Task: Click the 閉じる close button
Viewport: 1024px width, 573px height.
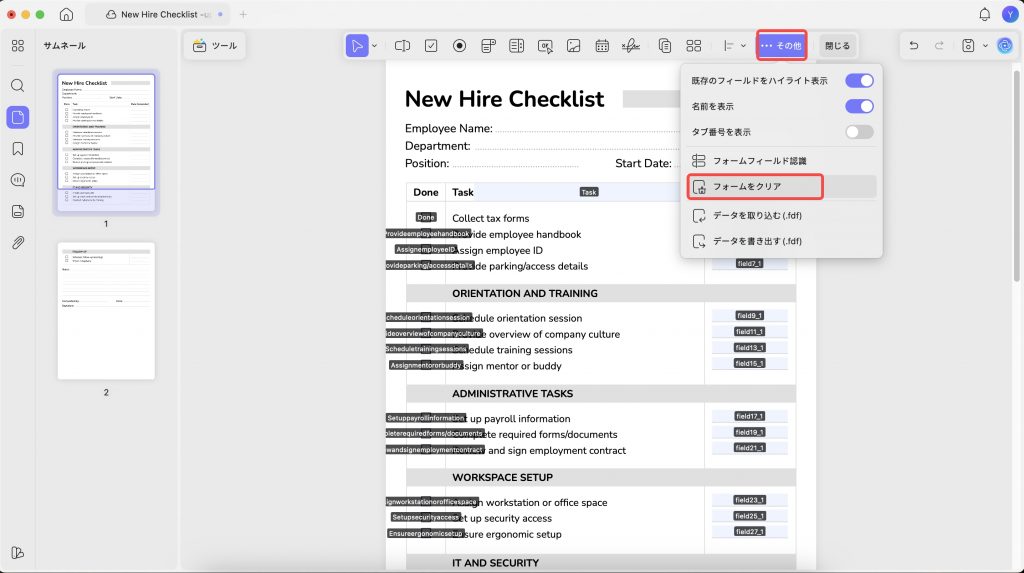Action: pos(837,46)
